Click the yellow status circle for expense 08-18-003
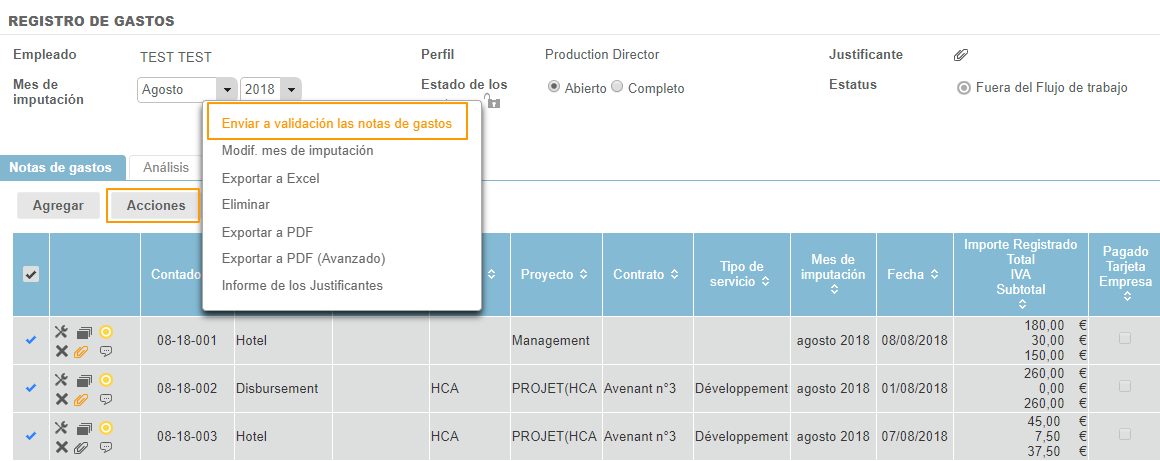Viewport: 1160px width, 461px height. pyautogui.click(x=106, y=428)
